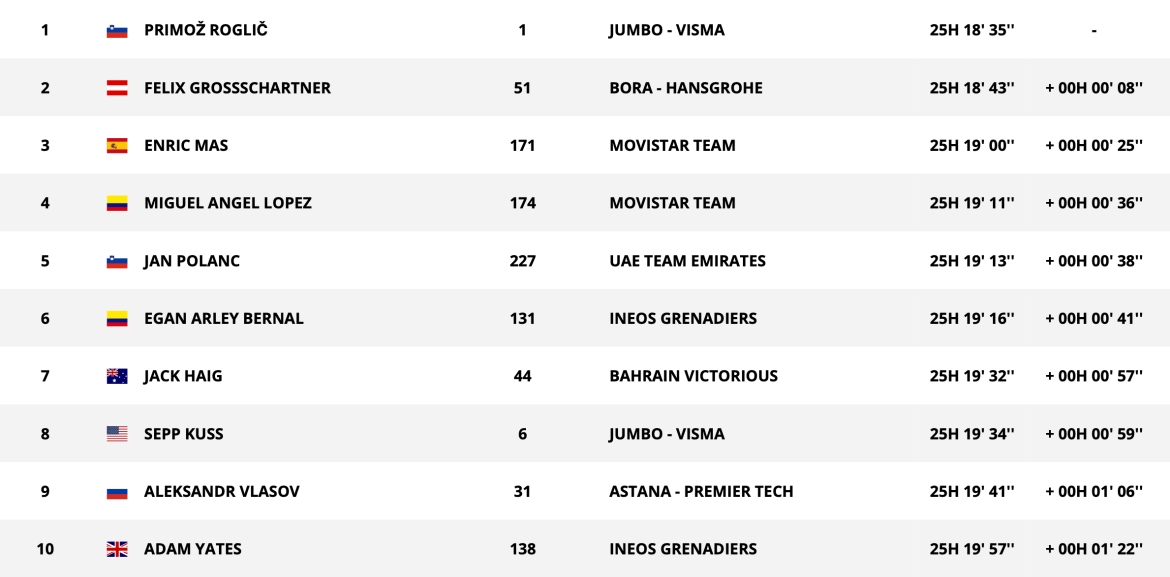Click Enric Mas's time 25H 19' 00''
The height and width of the screenshot is (577, 1170).
972,146
